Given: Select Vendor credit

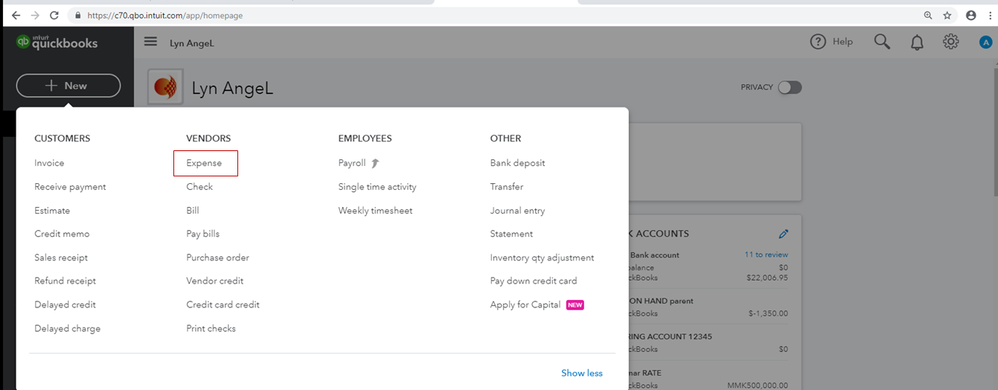Looking at the screenshot, I should coord(214,281).
